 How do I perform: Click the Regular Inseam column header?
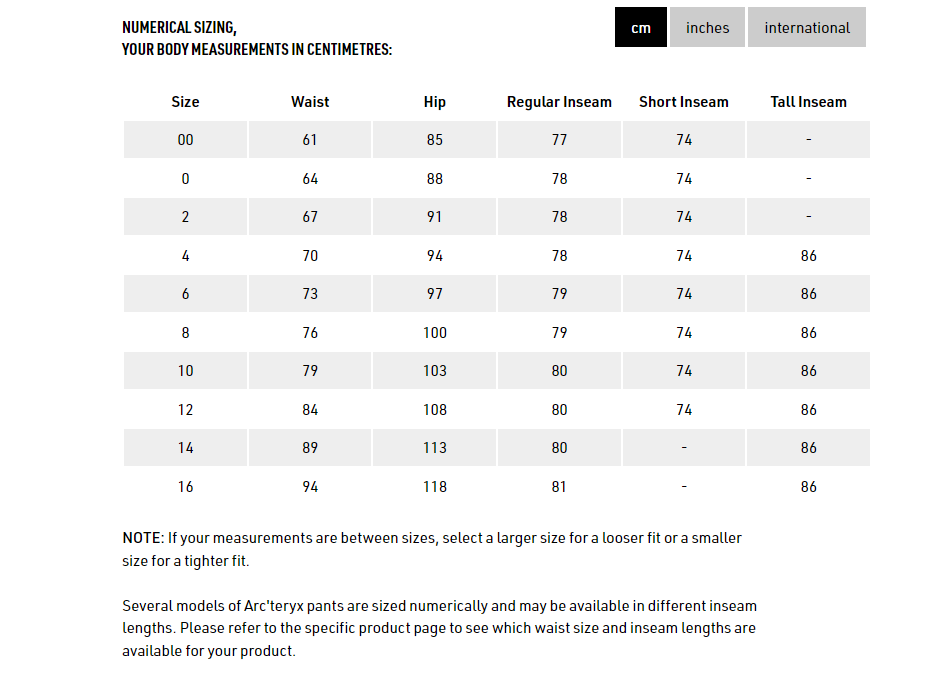click(559, 102)
